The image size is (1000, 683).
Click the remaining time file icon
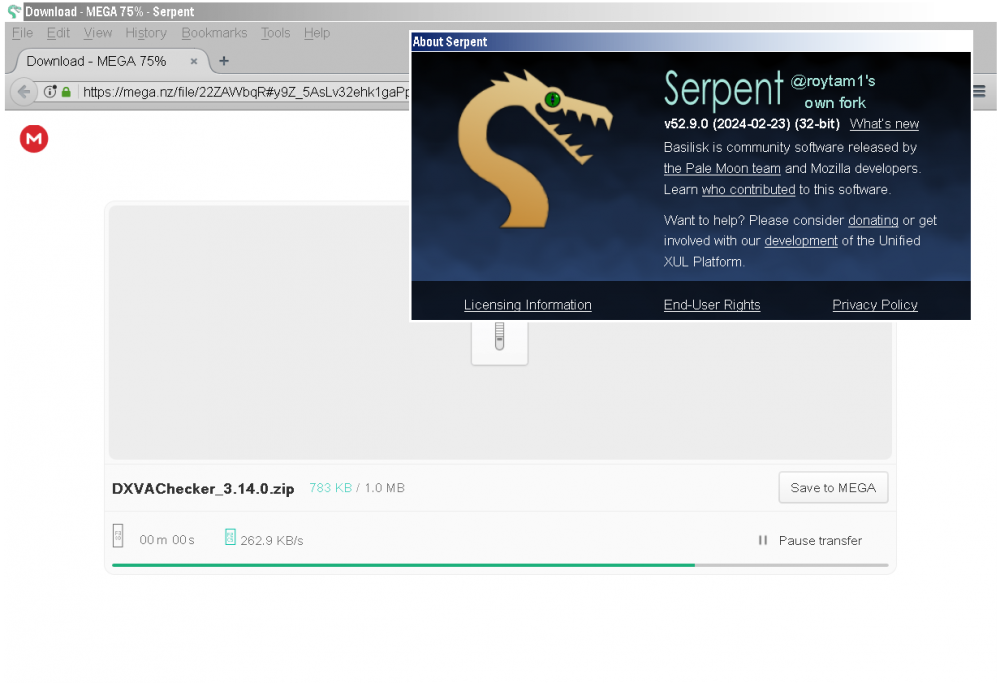tap(118, 536)
